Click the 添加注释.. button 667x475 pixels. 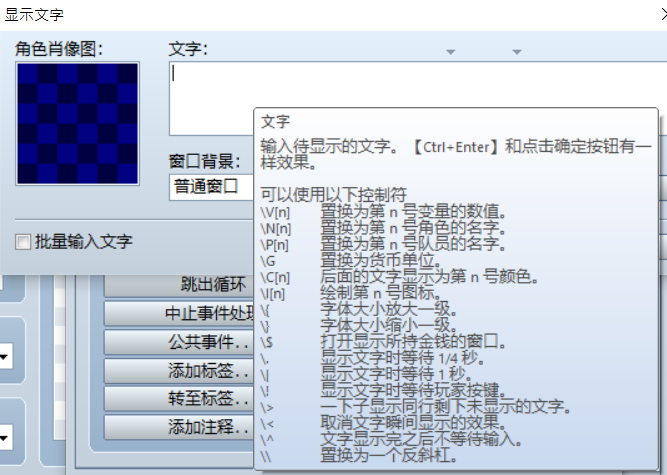tap(179, 427)
